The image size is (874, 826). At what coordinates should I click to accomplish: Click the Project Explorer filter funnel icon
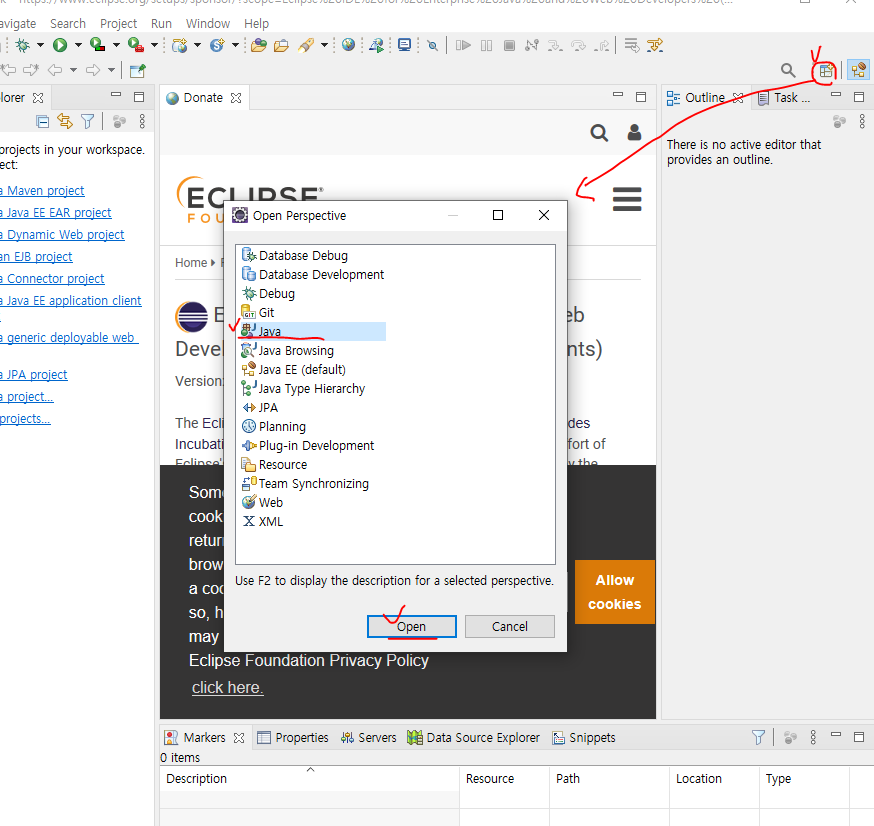[x=88, y=121]
